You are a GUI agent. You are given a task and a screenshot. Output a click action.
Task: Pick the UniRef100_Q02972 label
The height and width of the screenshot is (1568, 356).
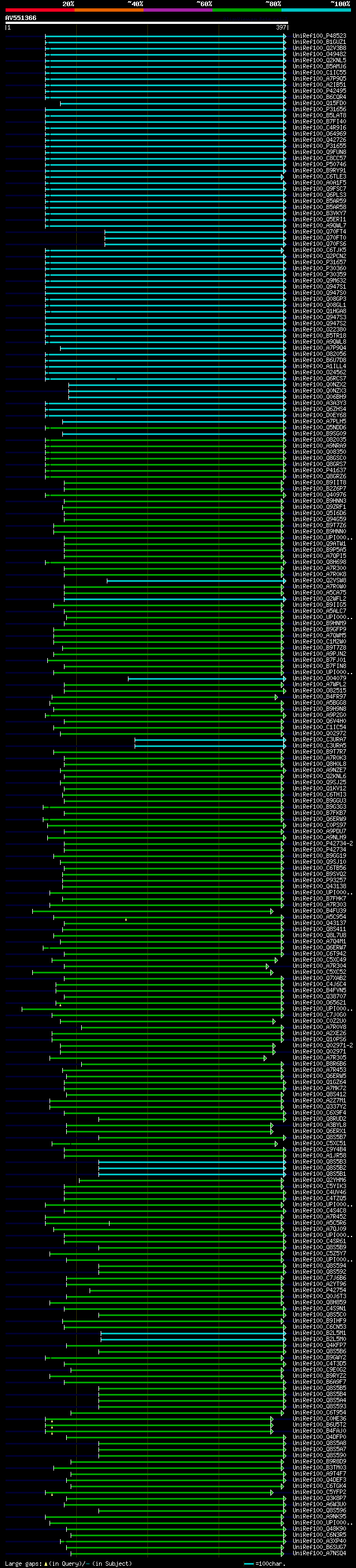click(319, 734)
